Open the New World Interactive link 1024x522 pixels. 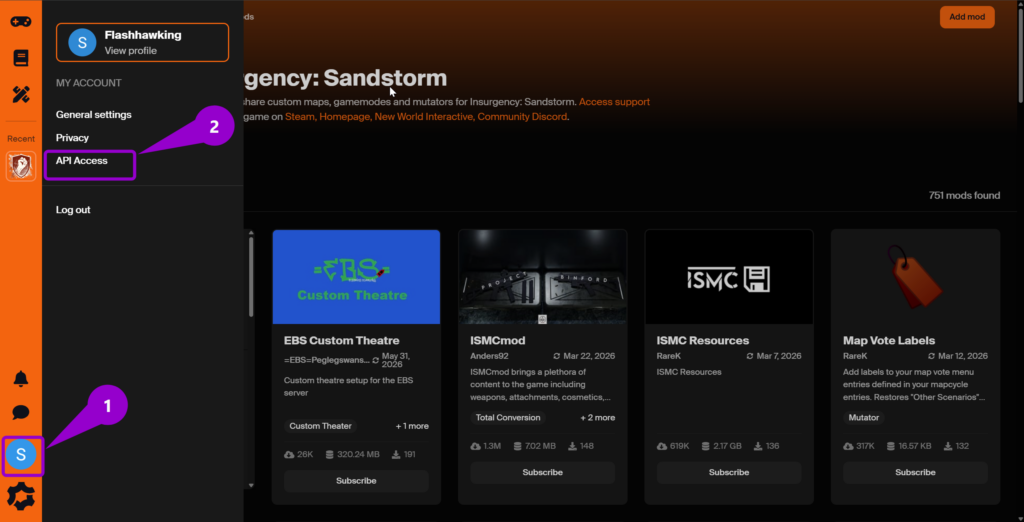click(424, 117)
